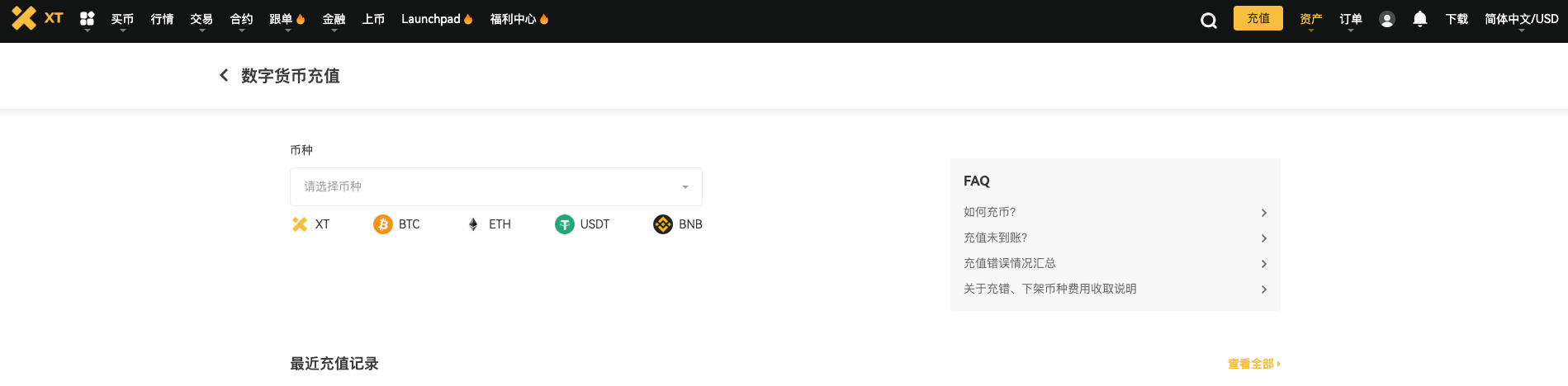This screenshot has width=1568, height=386.
Task: Click the yellow 充值 deposit button
Action: click(x=1258, y=18)
